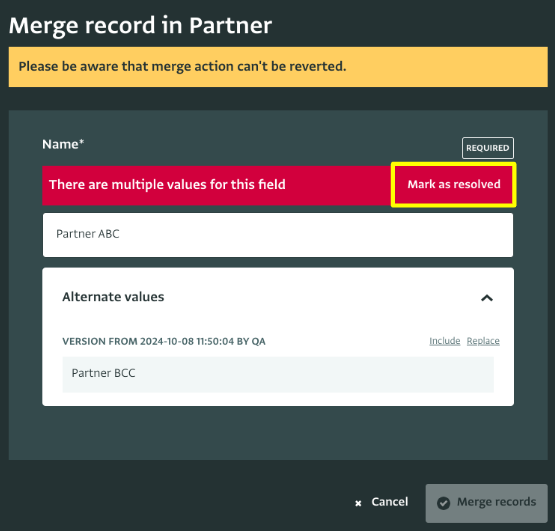This screenshot has height=531, width=555.
Task: Click the REQUIRED badge next to Name
Action: pos(487,148)
